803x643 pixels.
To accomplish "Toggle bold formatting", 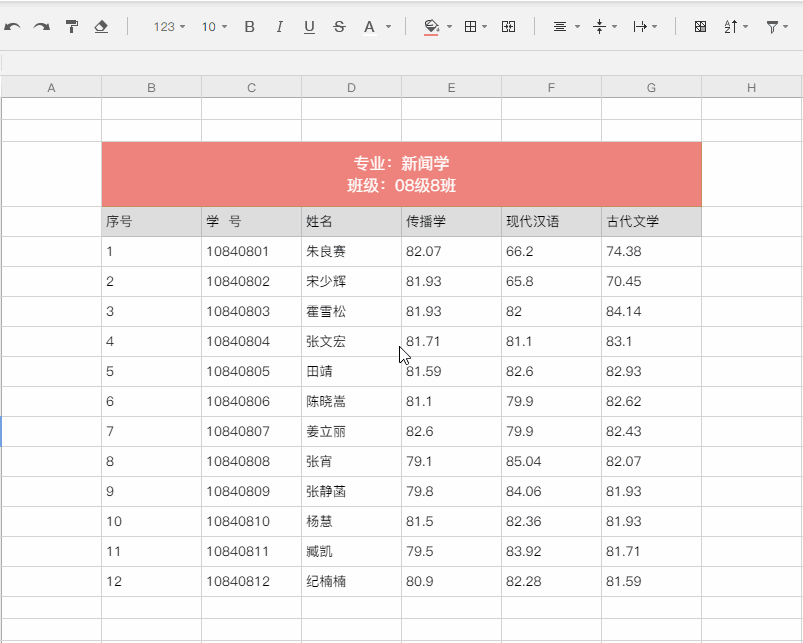I will pos(249,27).
